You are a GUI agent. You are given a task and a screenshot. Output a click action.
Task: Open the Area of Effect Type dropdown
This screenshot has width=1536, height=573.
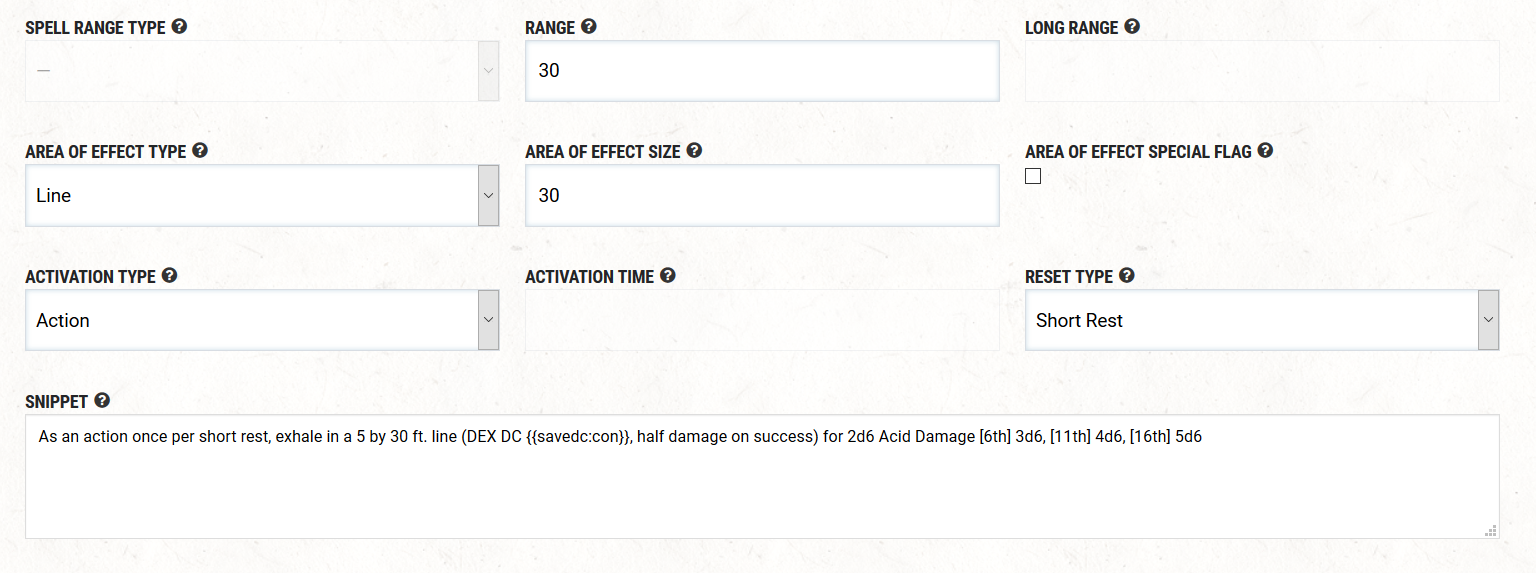tap(262, 195)
